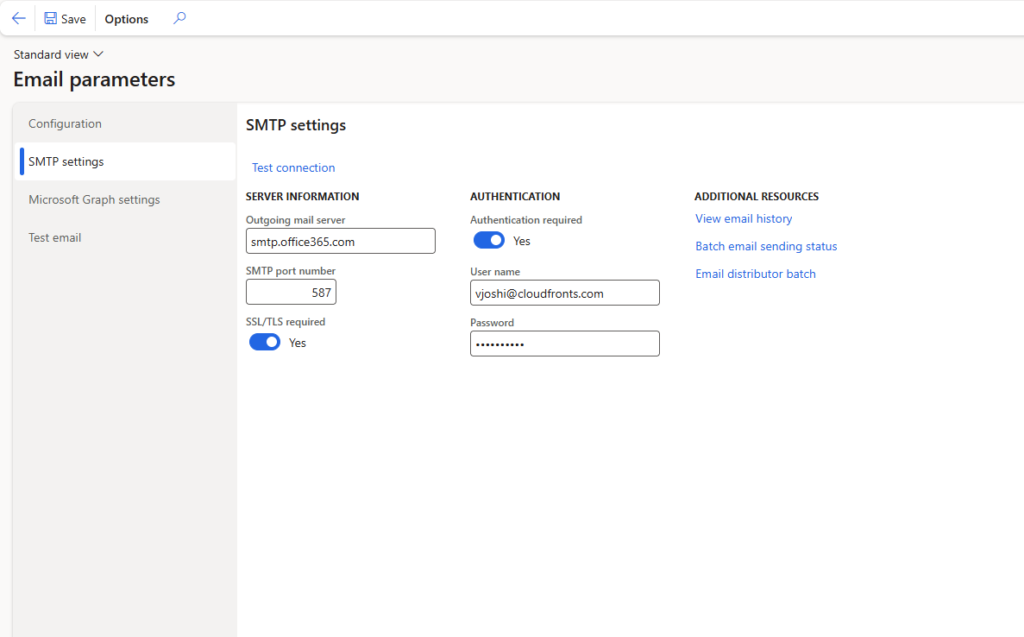Click the Save floppy disk icon
Viewport: 1024px width, 637px height.
[x=51, y=19]
